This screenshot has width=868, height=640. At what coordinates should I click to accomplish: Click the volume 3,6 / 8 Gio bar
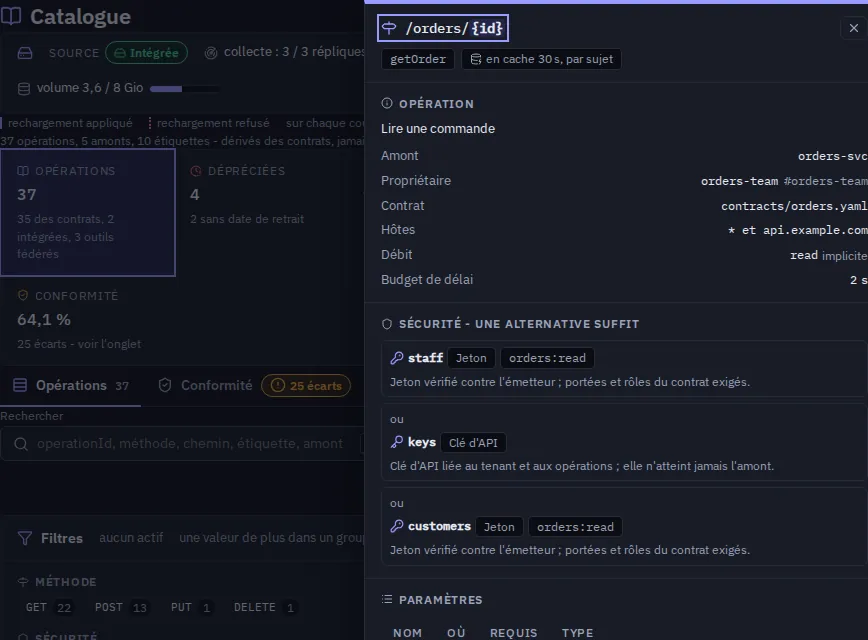tap(184, 89)
